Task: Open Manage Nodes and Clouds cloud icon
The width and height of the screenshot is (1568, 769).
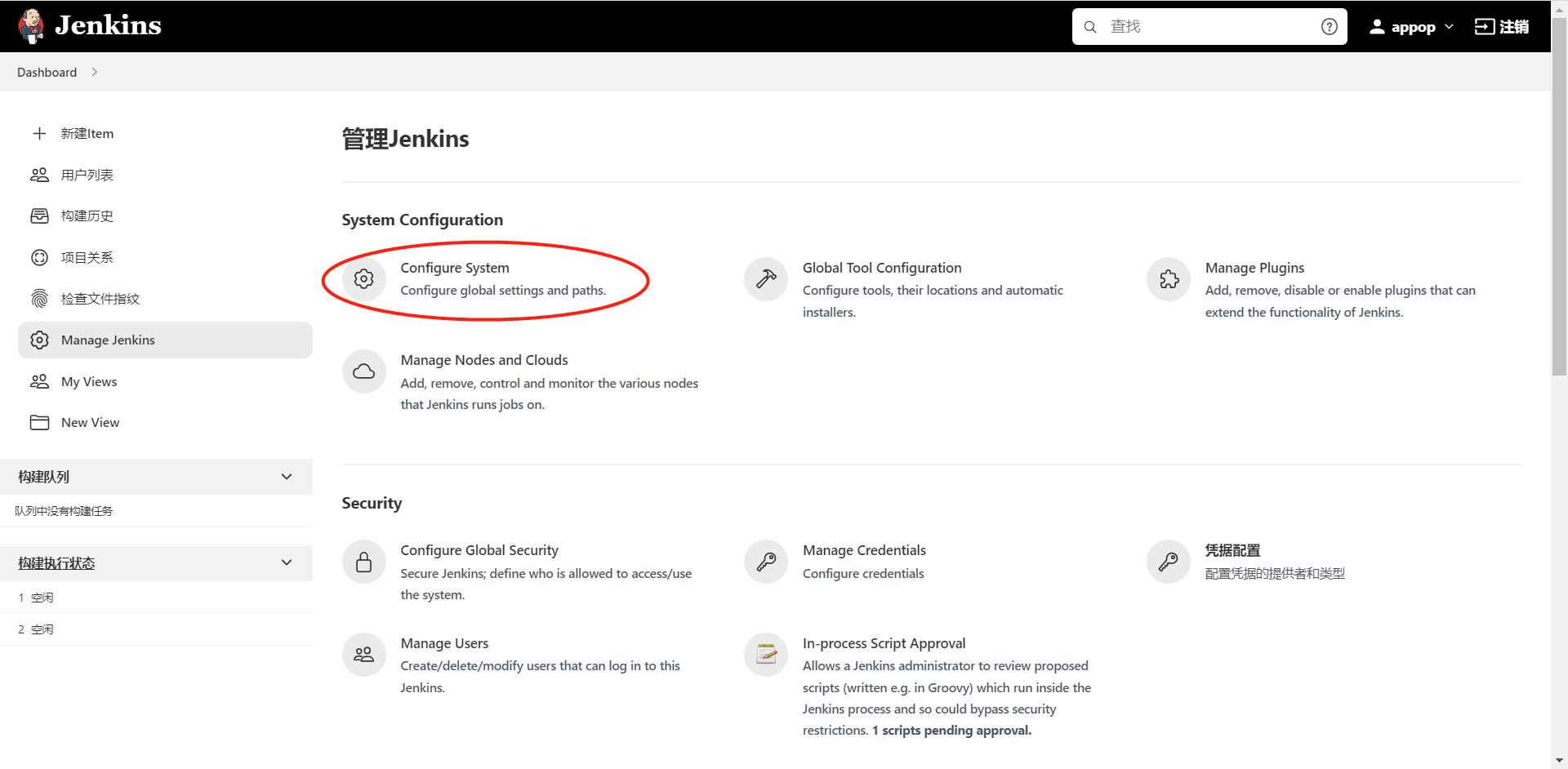Action: coord(364,371)
